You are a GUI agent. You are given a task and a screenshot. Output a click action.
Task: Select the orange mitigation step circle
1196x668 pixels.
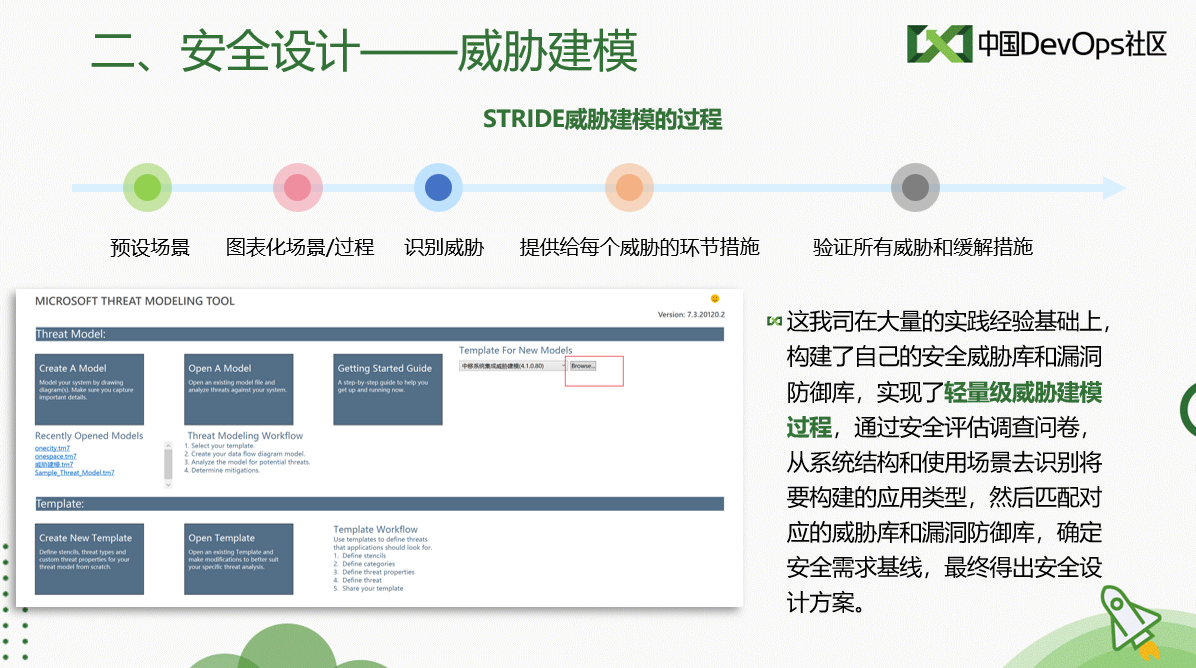(x=629, y=188)
